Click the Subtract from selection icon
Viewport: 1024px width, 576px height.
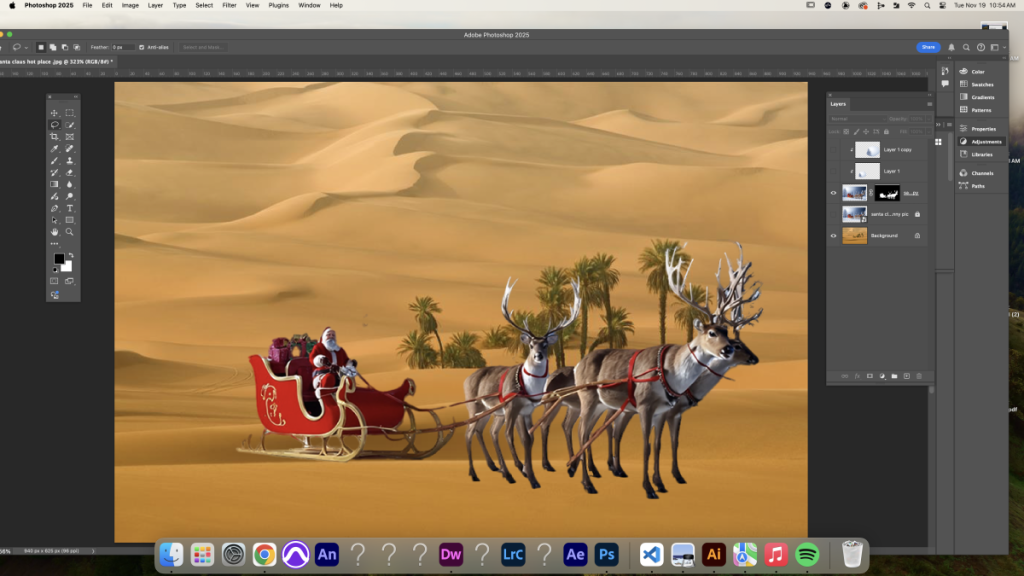point(65,47)
